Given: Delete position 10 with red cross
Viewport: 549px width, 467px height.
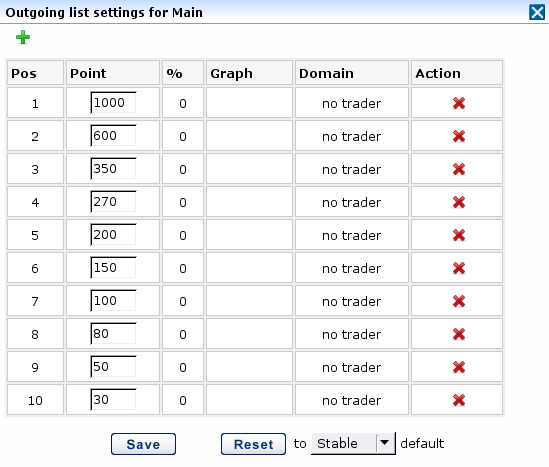Looking at the screenshot, I should (x=459, y=400).
